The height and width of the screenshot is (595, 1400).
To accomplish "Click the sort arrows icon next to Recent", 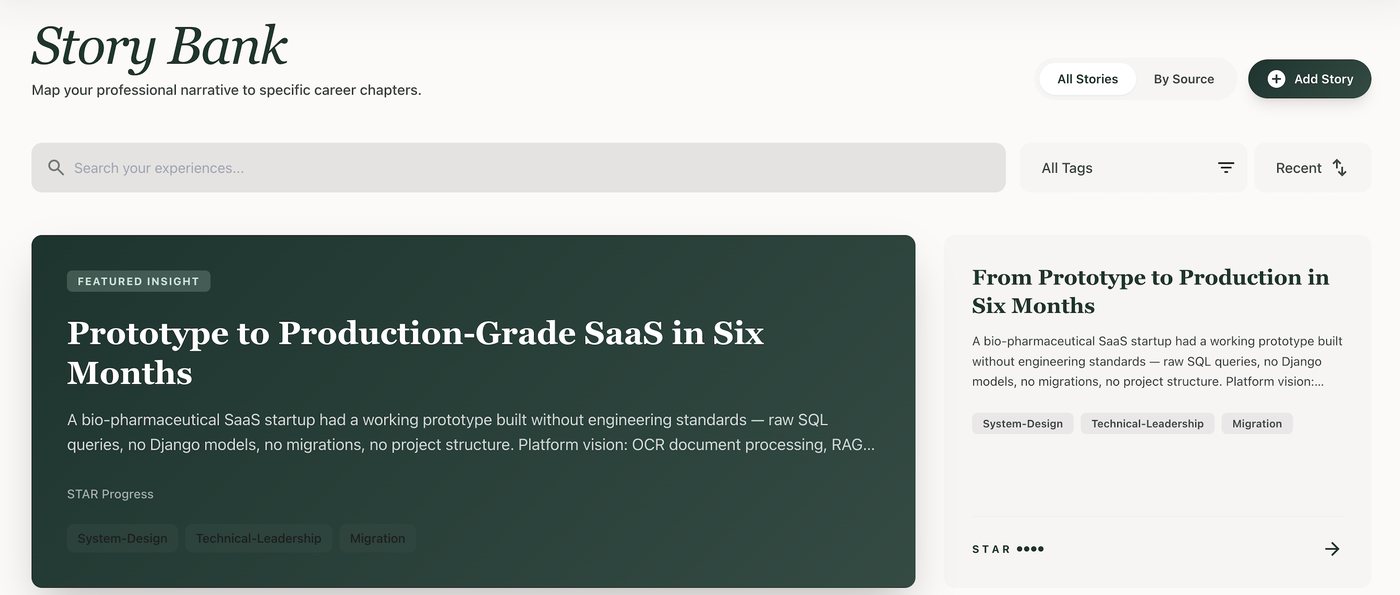I will [1340, 168].
